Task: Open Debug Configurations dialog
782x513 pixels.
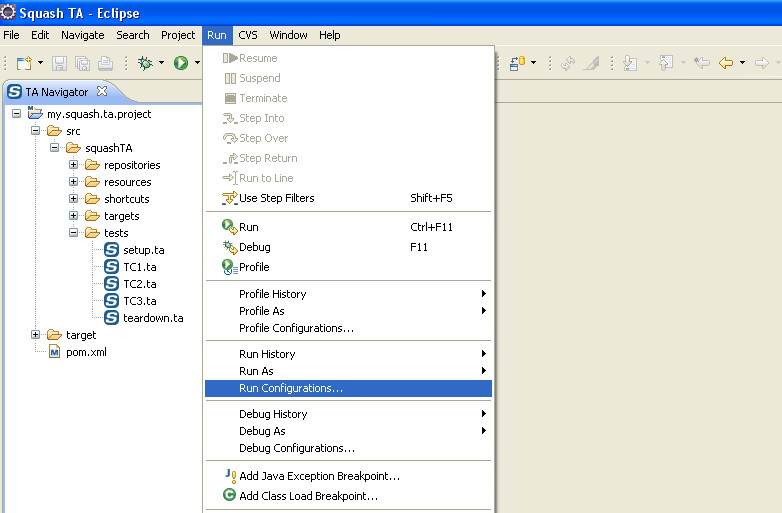Action: click(x=348, y=448)
